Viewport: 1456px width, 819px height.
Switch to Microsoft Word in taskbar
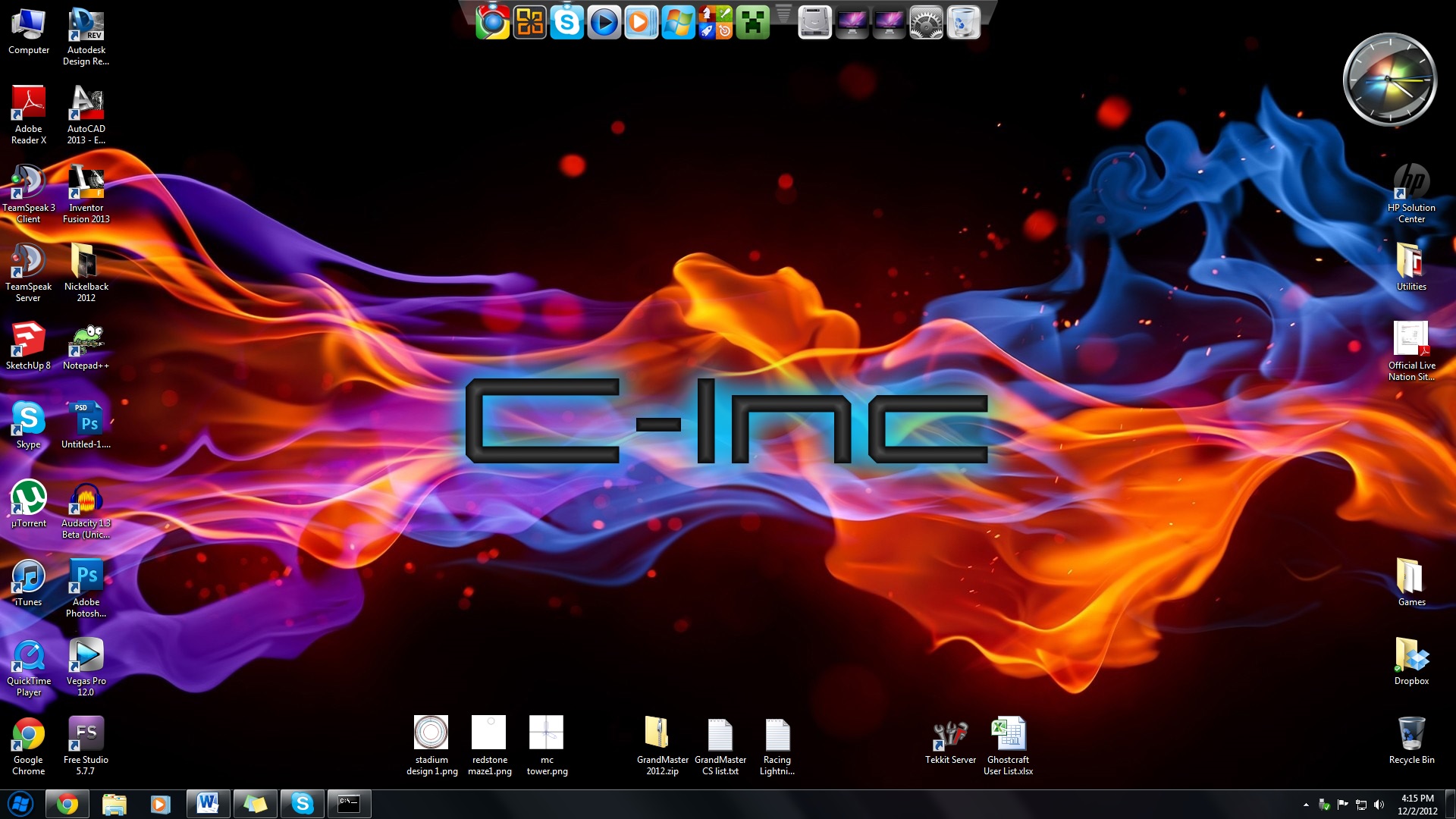tap(208, 804)
